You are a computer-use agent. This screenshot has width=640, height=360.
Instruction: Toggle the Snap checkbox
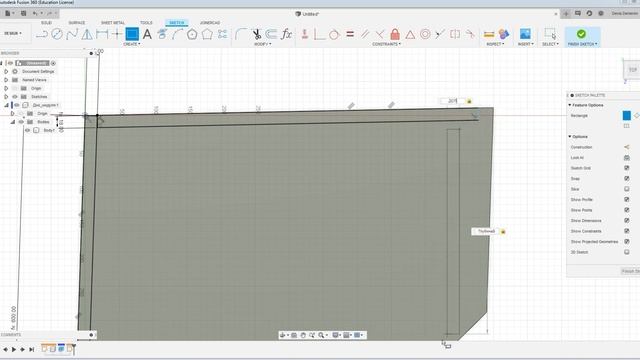click(x=627, y=178)
